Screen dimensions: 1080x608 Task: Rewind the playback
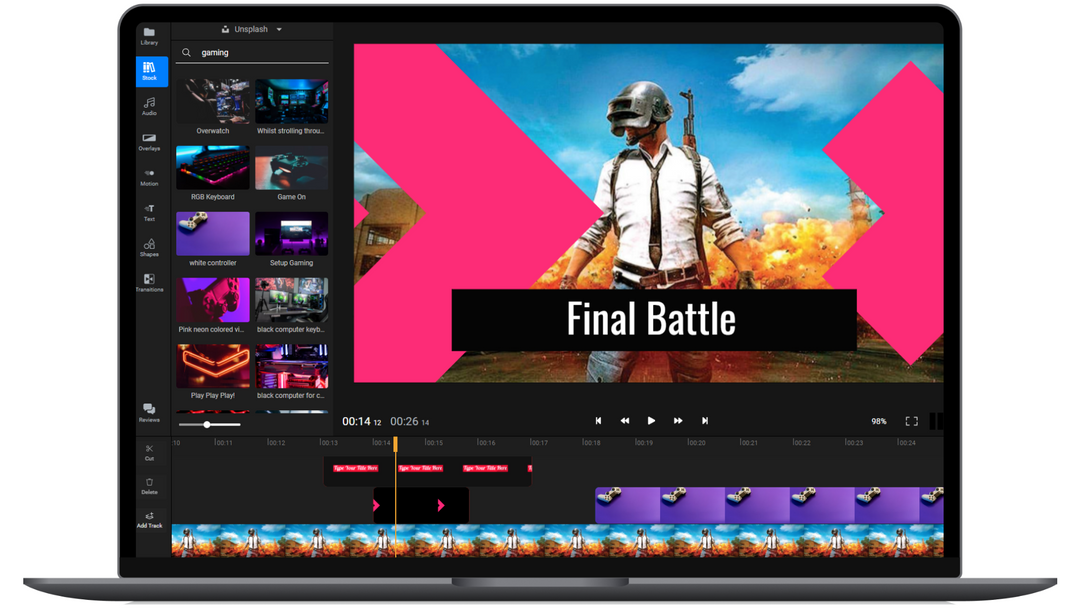coord(625,421)
